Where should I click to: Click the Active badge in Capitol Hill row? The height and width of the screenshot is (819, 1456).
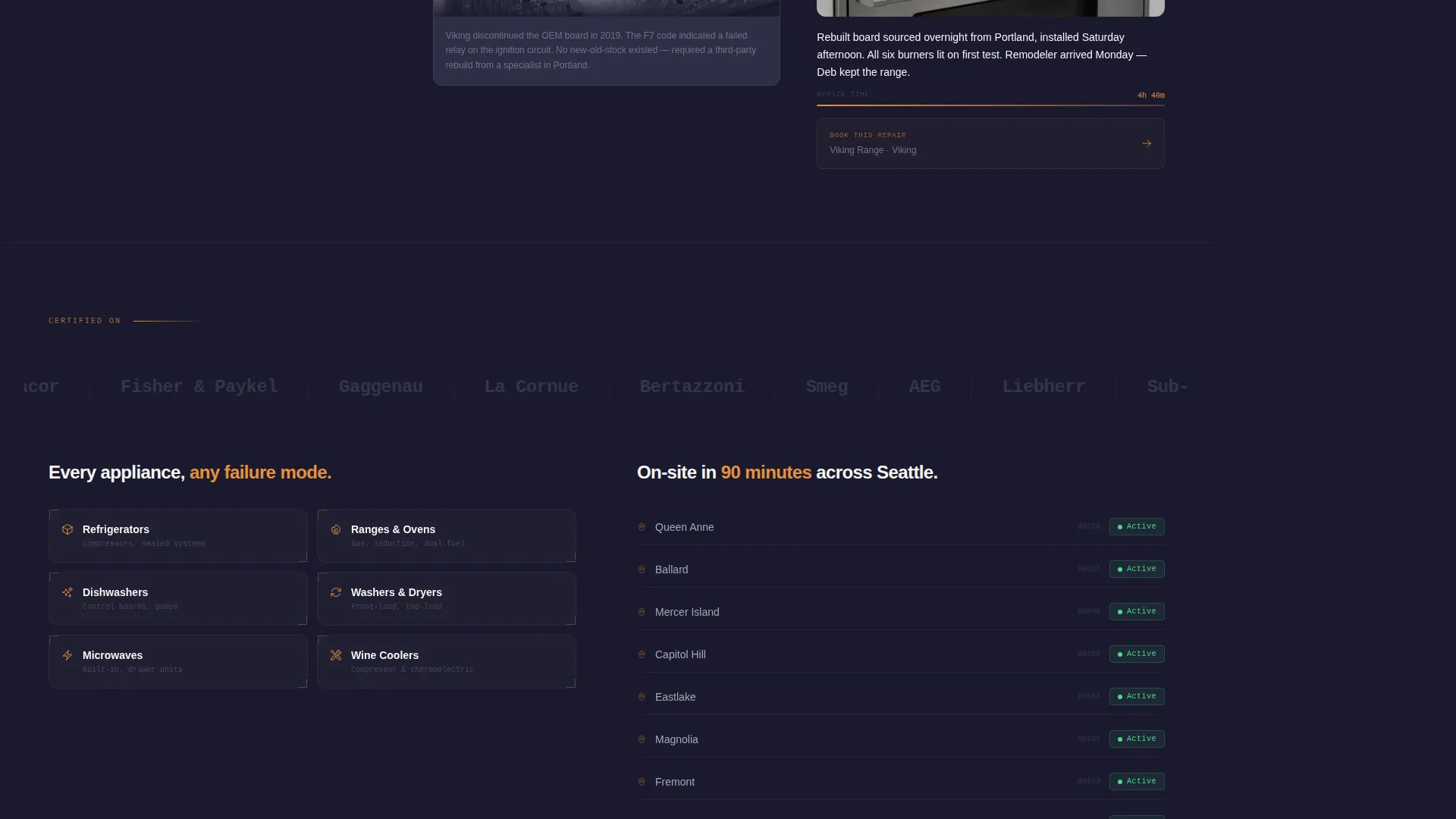(1137, 654)
